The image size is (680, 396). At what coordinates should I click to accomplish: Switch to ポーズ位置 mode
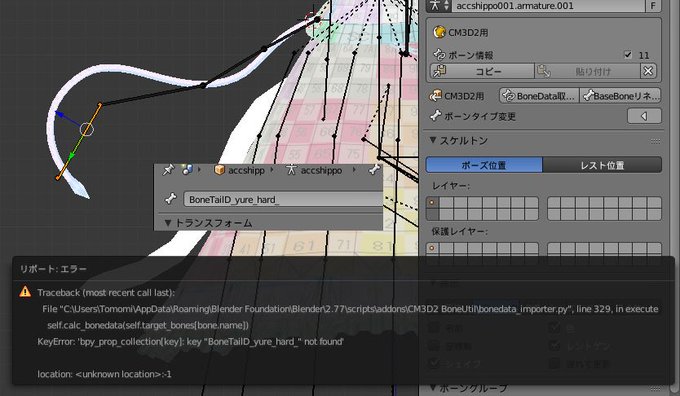click(484, 165)
